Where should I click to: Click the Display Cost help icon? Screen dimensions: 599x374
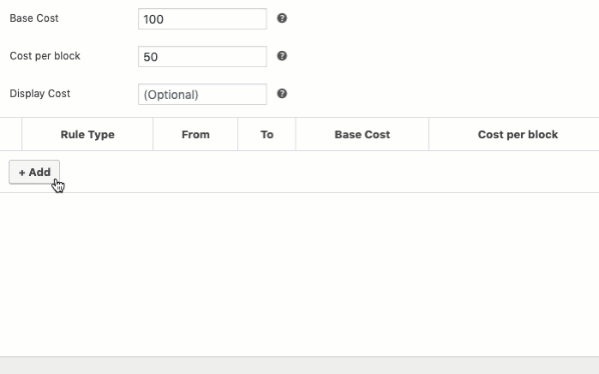(282, 94)
